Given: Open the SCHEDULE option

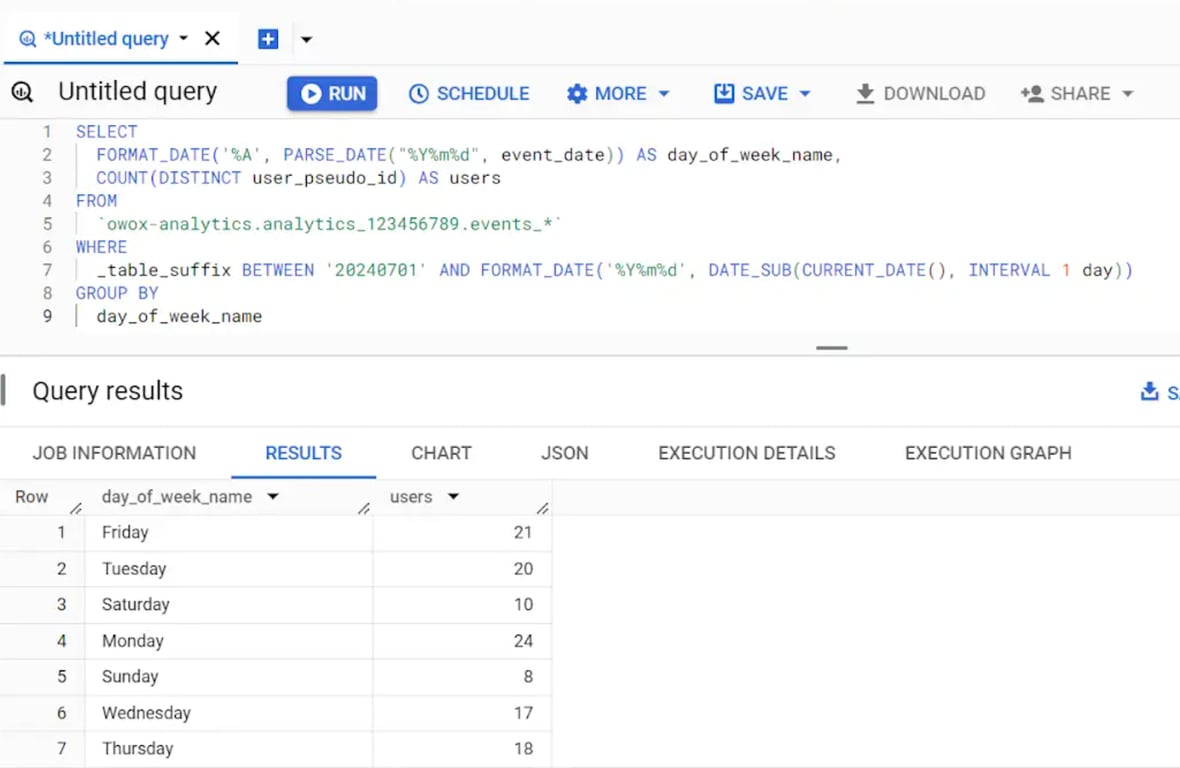Looking at the screenshot, I should tap(469, 93).
